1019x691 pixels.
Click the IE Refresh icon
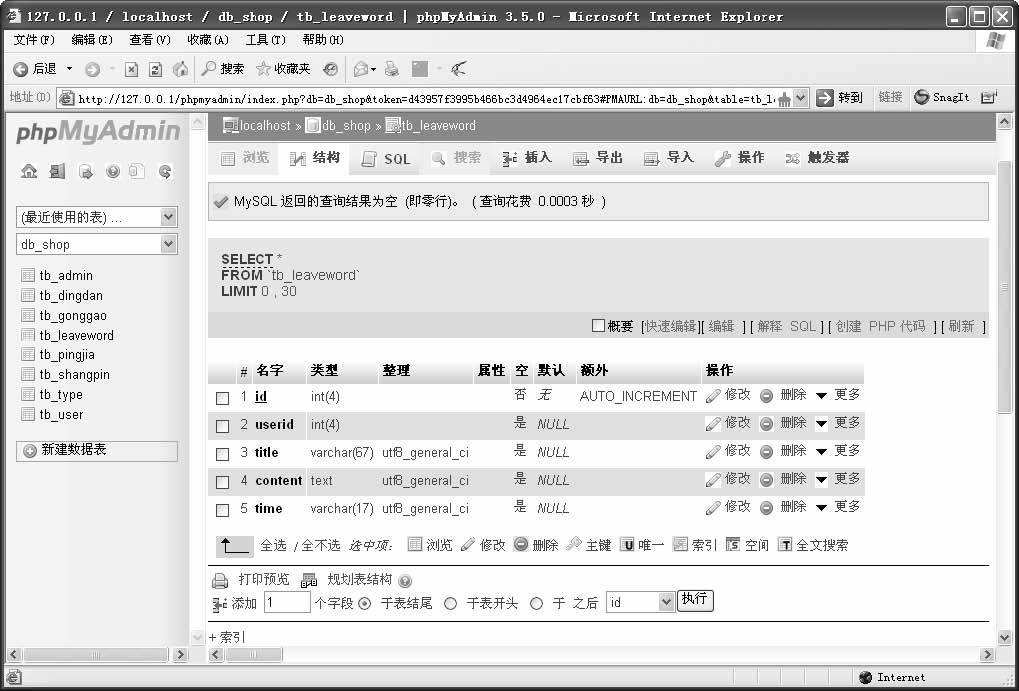pos(155,69)
